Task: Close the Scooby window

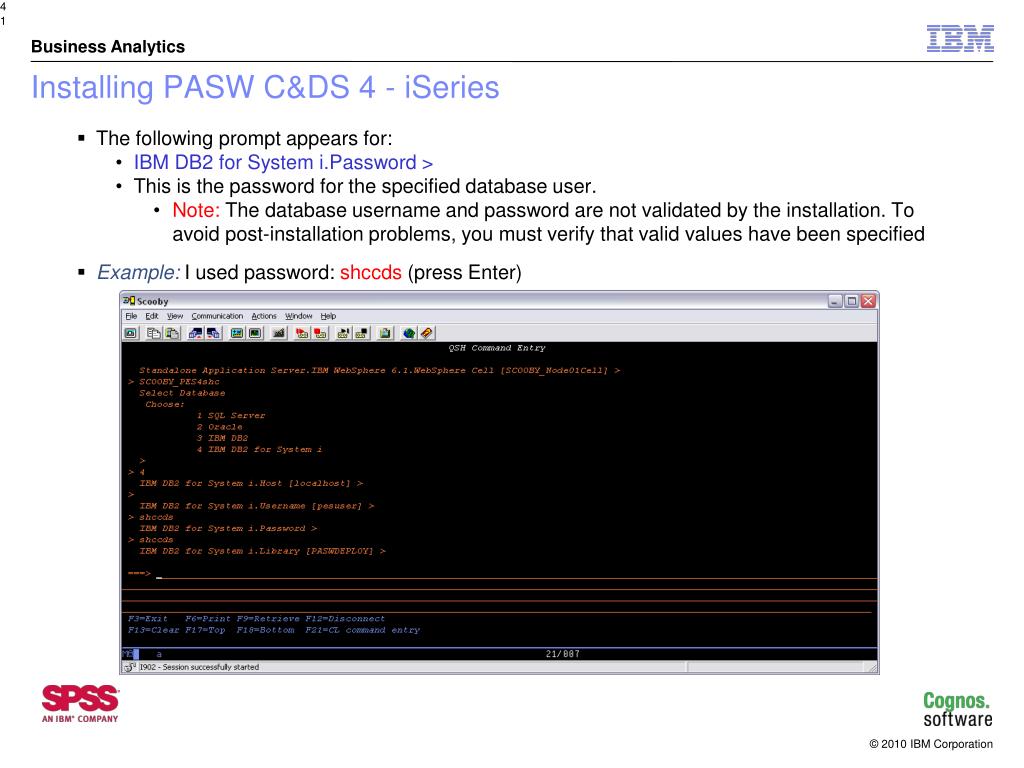Action: coord(869,301)
